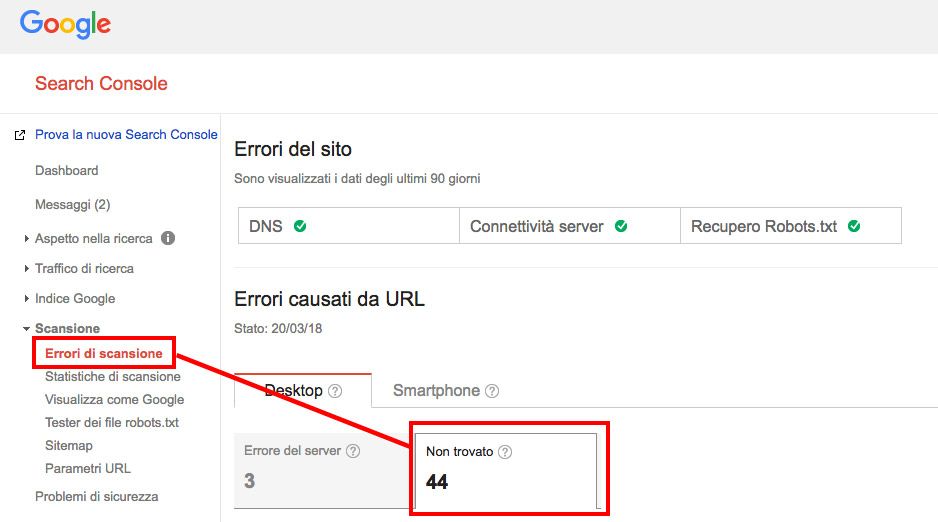The height and width of the screenshot is (522, 938).
Task: Select the Errore del server card
Action: click(323, 471)
